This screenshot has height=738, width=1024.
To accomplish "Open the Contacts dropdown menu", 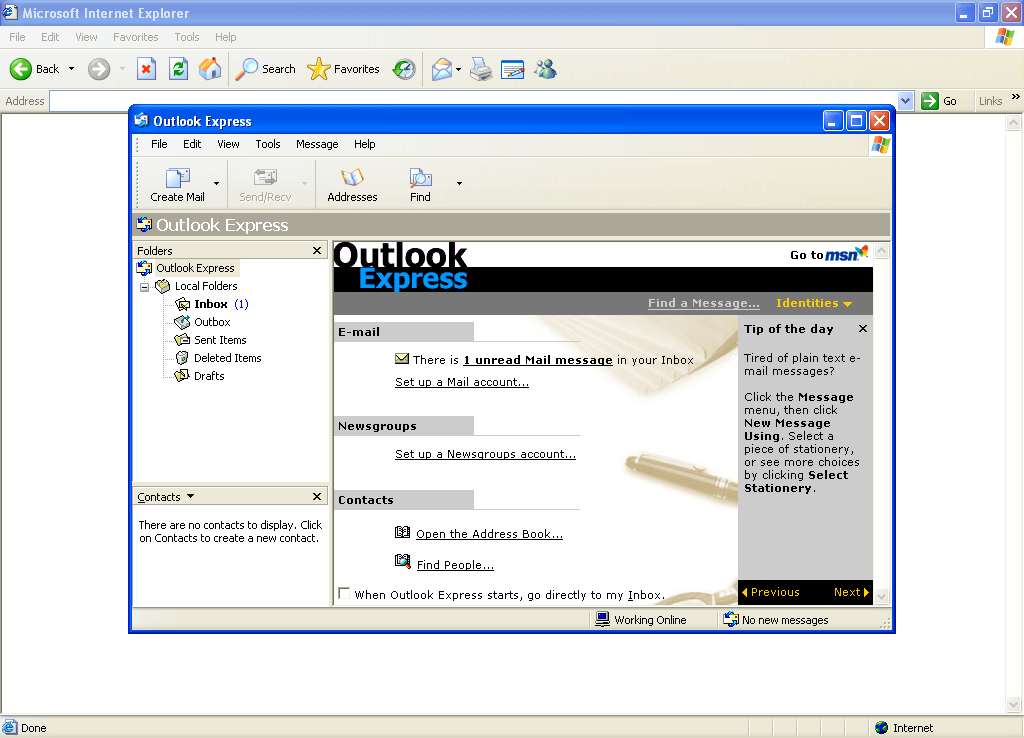I will [x=166, y=497].
